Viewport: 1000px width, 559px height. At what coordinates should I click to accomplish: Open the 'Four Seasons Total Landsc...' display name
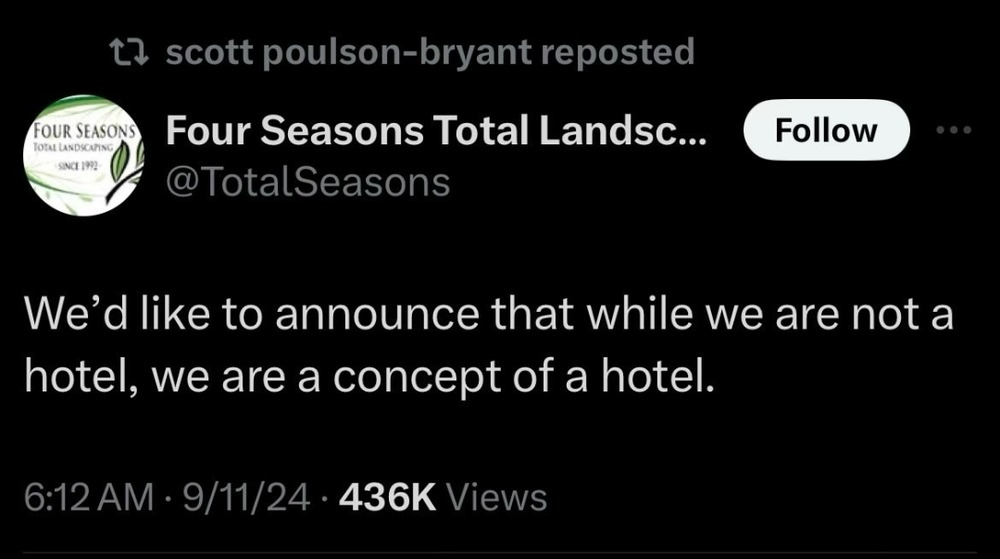tap(436, 130)
